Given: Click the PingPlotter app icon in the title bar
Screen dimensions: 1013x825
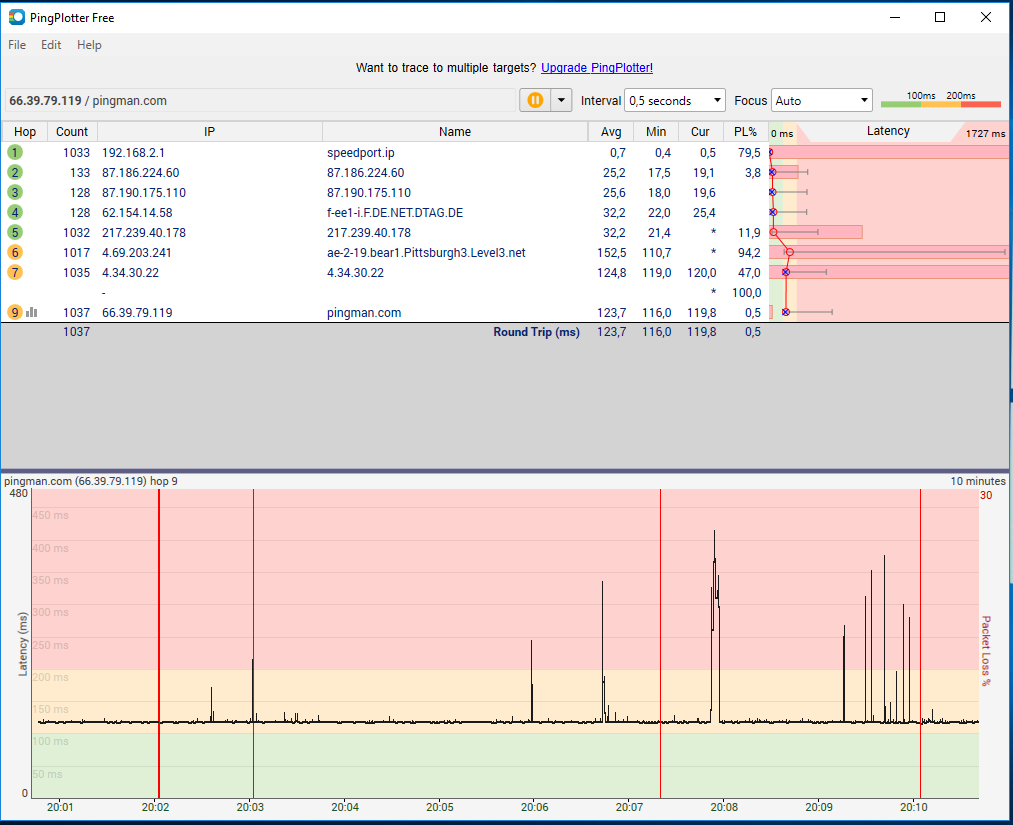Looking at the screenshot, I should (16, 17).
